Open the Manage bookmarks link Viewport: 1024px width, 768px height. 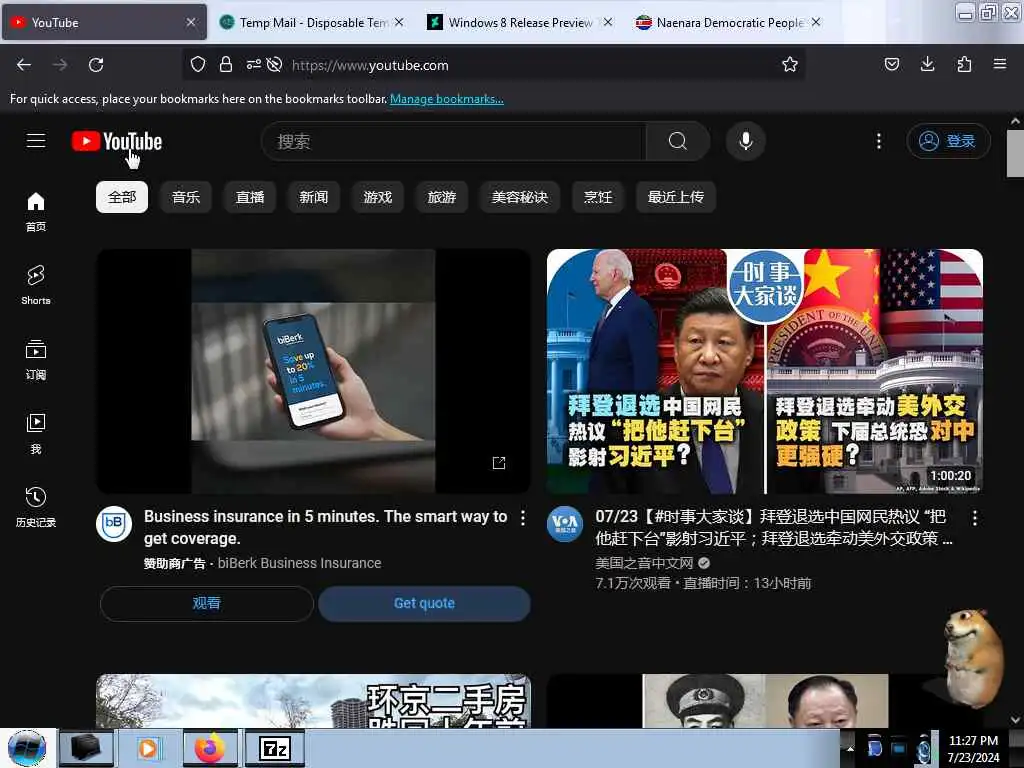point(447,99)
